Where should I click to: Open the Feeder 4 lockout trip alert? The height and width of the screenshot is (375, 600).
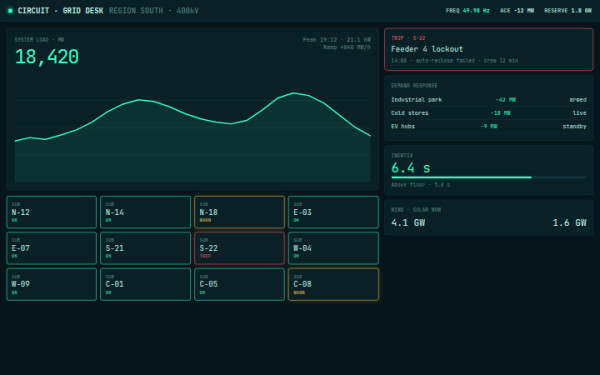(489, 49)
